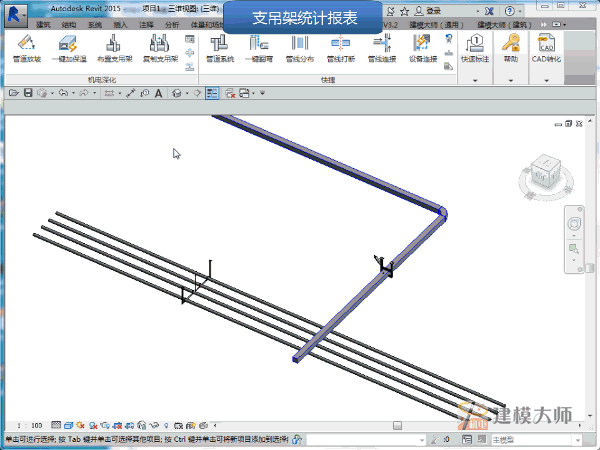The width and height of the screenshot is (600, 450).
Task: Open the 主模型 design options dropdown
Action: (x=536, y=440)
